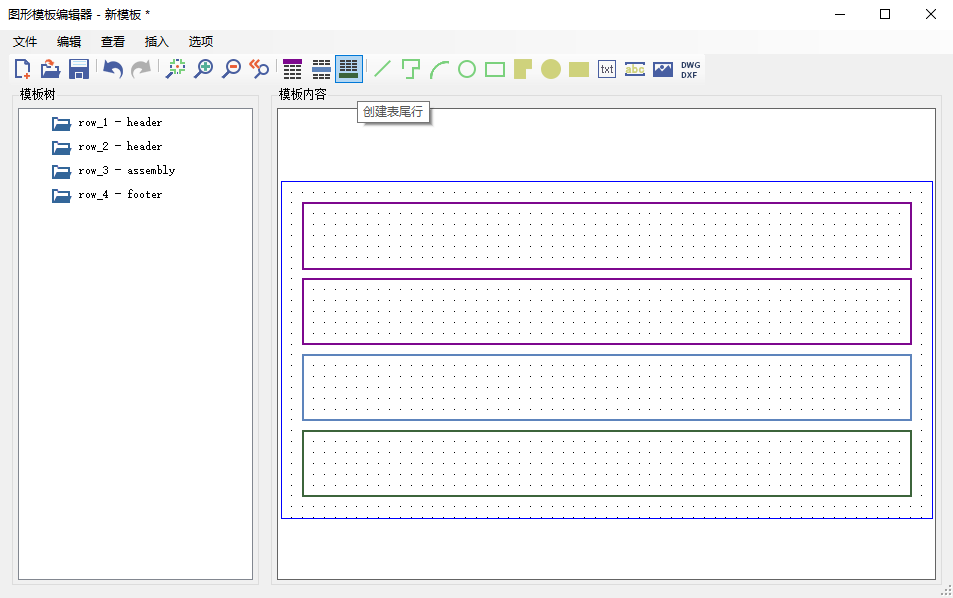Click the blue assembly row in the canvas
This screenshot has height=598, width=953.
[x=607, y=388]
